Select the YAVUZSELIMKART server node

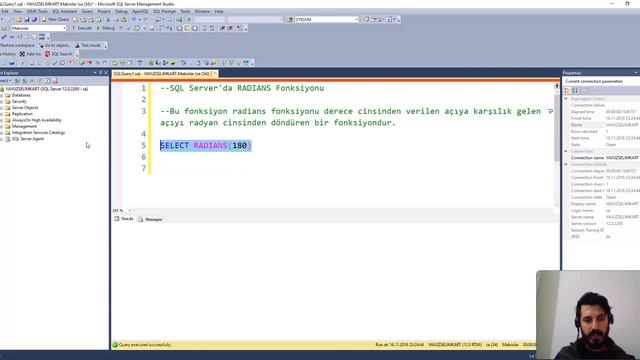[47, 89]
